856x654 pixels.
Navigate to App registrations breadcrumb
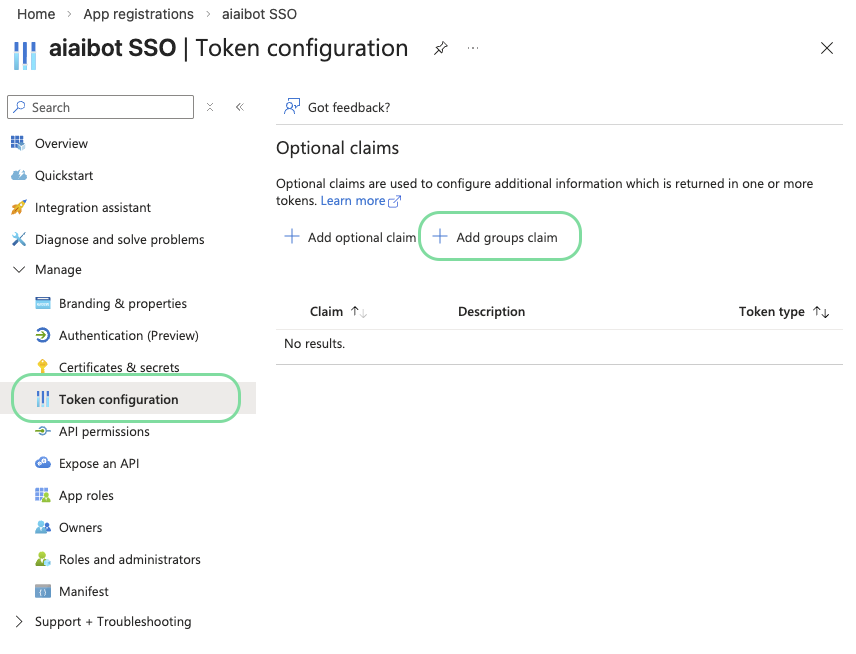(x=138, y=14)
